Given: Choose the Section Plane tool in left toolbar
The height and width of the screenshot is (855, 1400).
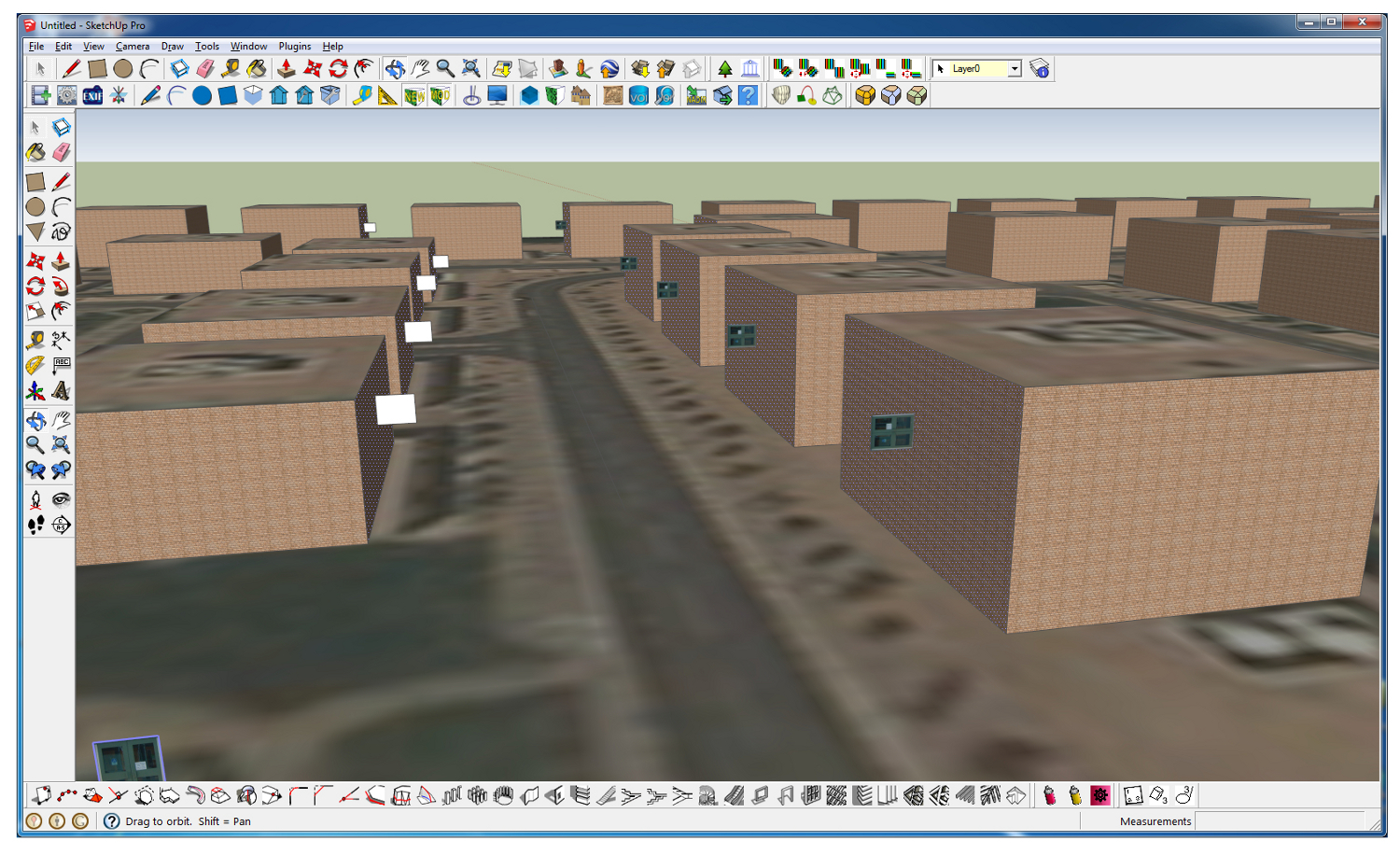Looking at the screenshot, I should click(61, 525).
